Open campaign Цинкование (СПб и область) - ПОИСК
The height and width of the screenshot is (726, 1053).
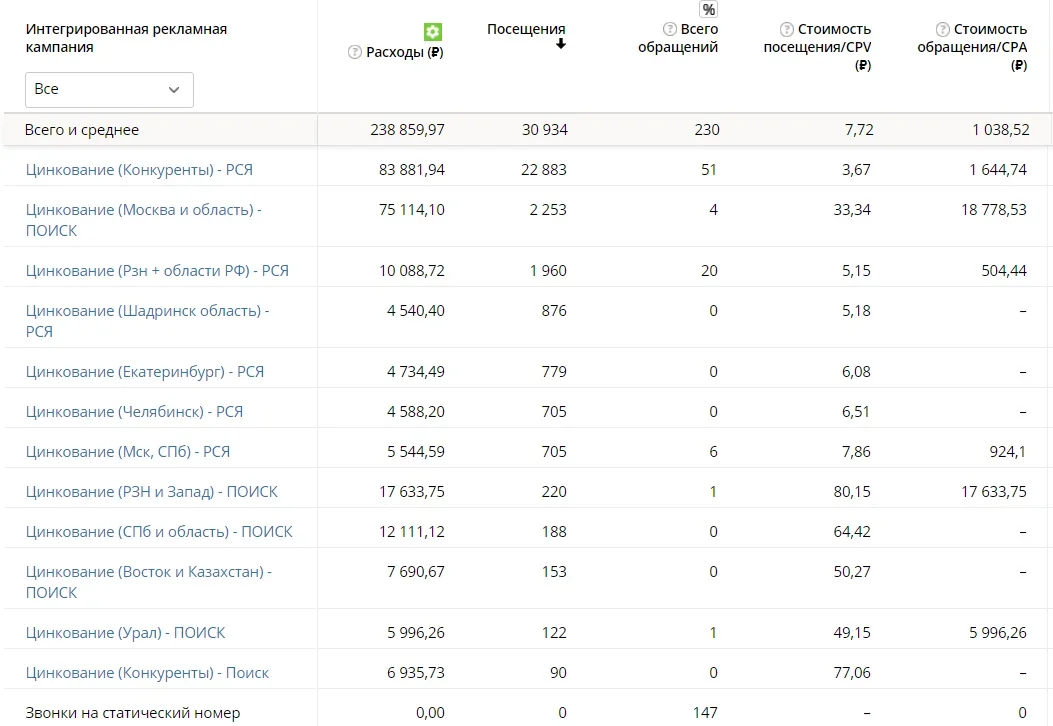(x=159, y=532)
